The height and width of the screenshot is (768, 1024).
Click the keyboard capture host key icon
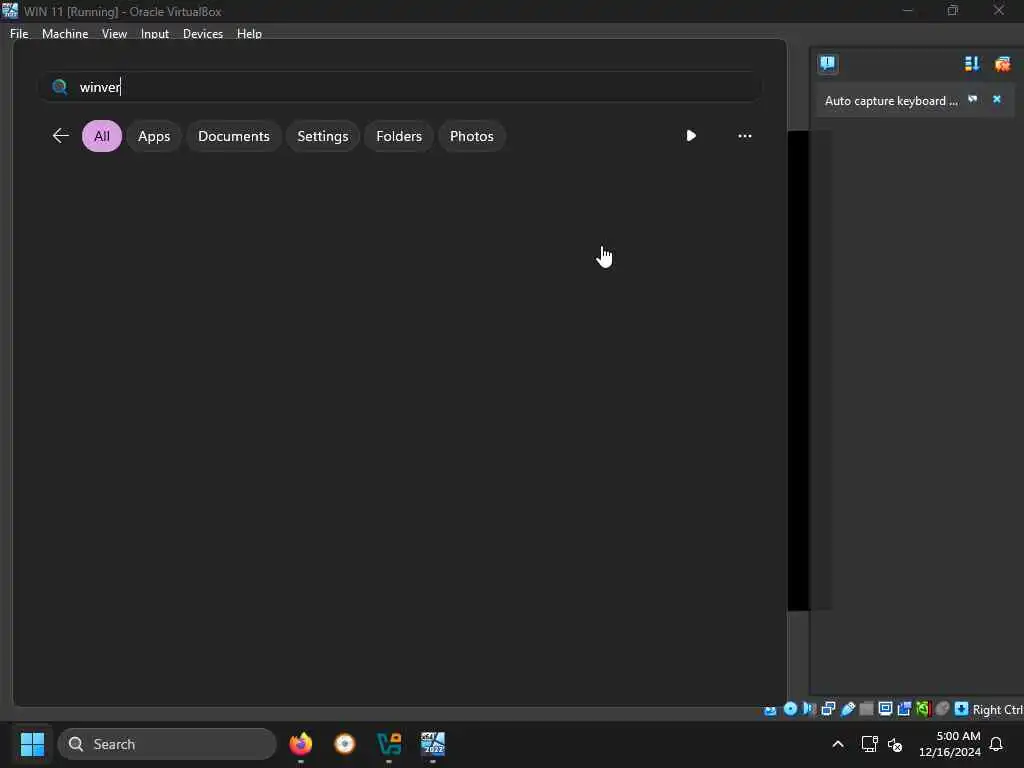[961, 709]
